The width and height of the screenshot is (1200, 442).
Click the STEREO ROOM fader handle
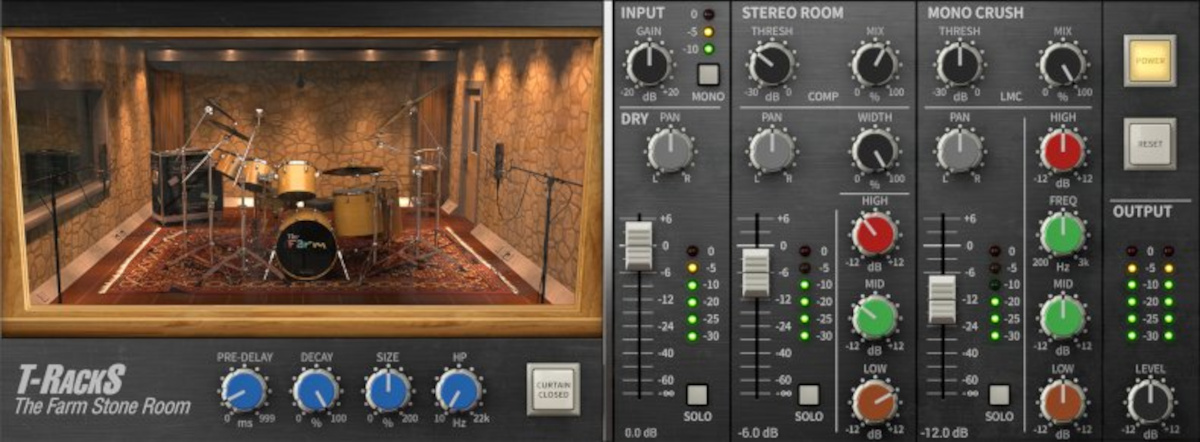(756, 272)
